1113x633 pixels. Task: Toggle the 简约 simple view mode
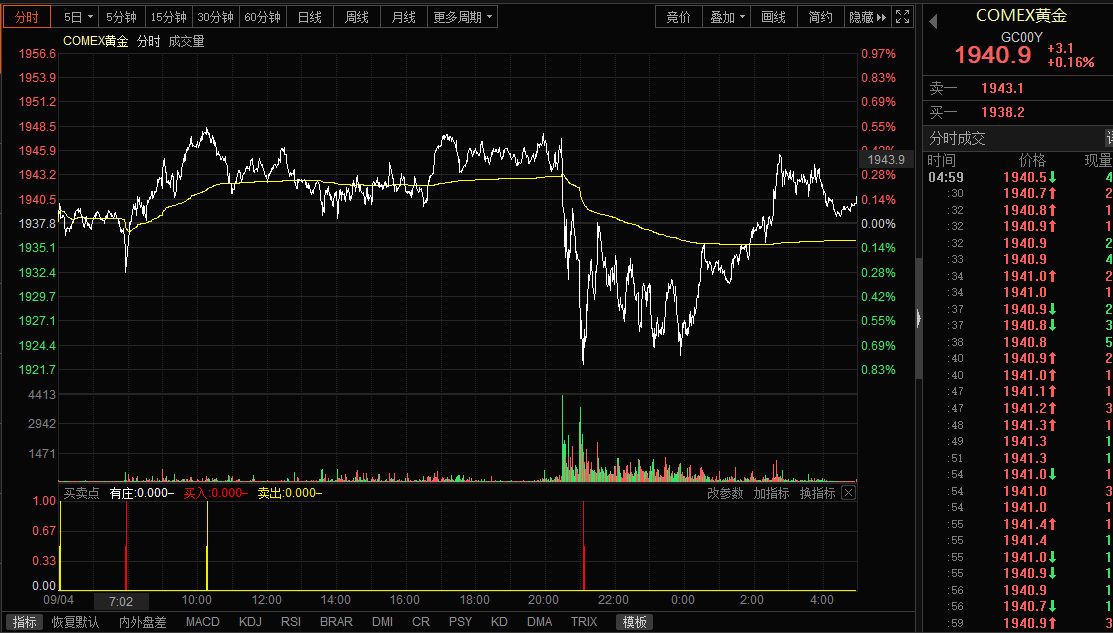coord(820,17)
